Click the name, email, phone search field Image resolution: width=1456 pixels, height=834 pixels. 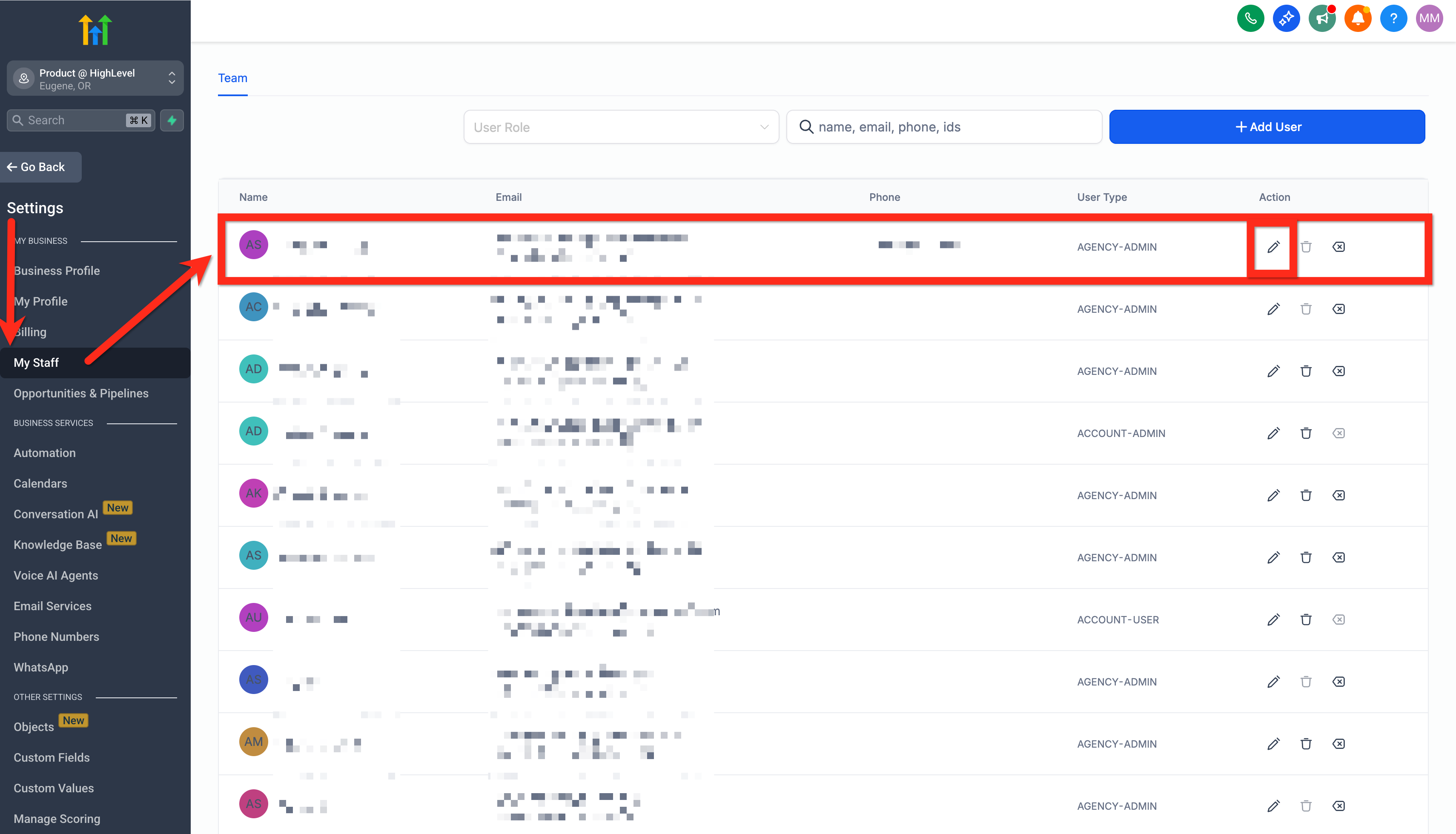pyautogui.click(x=944, y=127)
